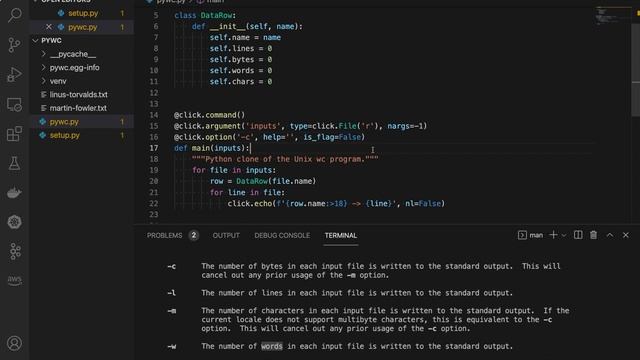This screenshot has width=640, height=360.
Task: Open the Search view in activity bar
Action: coord(15,16)
